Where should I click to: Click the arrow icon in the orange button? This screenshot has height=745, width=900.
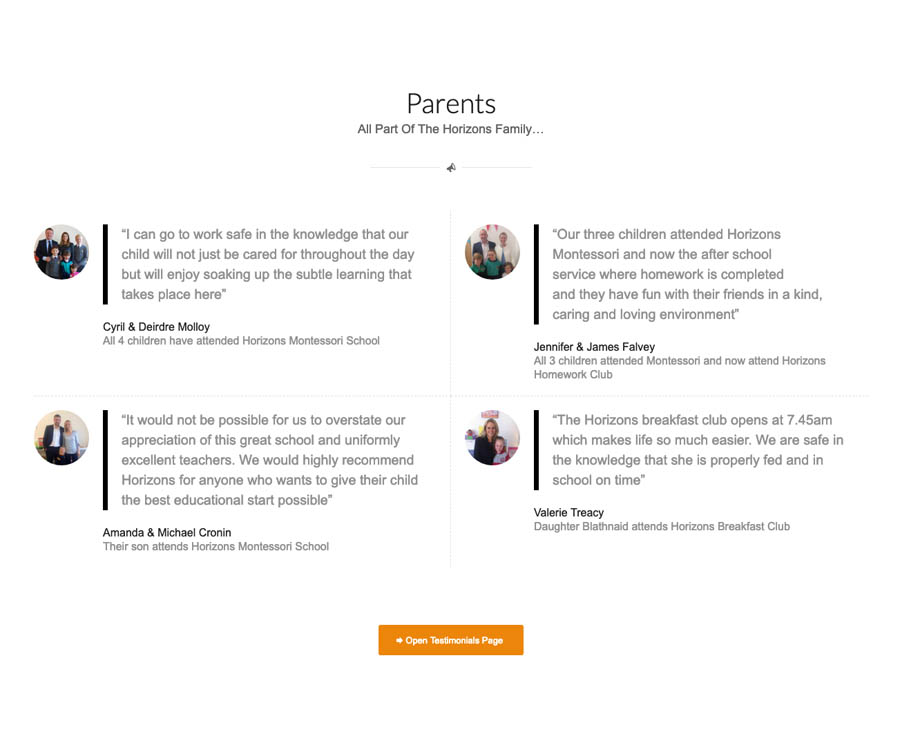point(399,641)
